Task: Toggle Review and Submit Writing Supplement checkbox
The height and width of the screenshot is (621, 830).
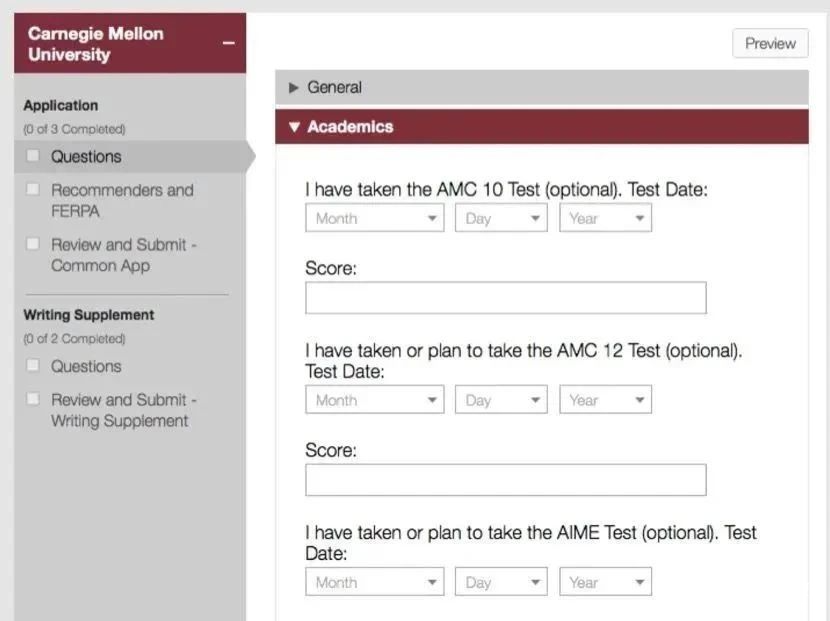Action: 33,399
